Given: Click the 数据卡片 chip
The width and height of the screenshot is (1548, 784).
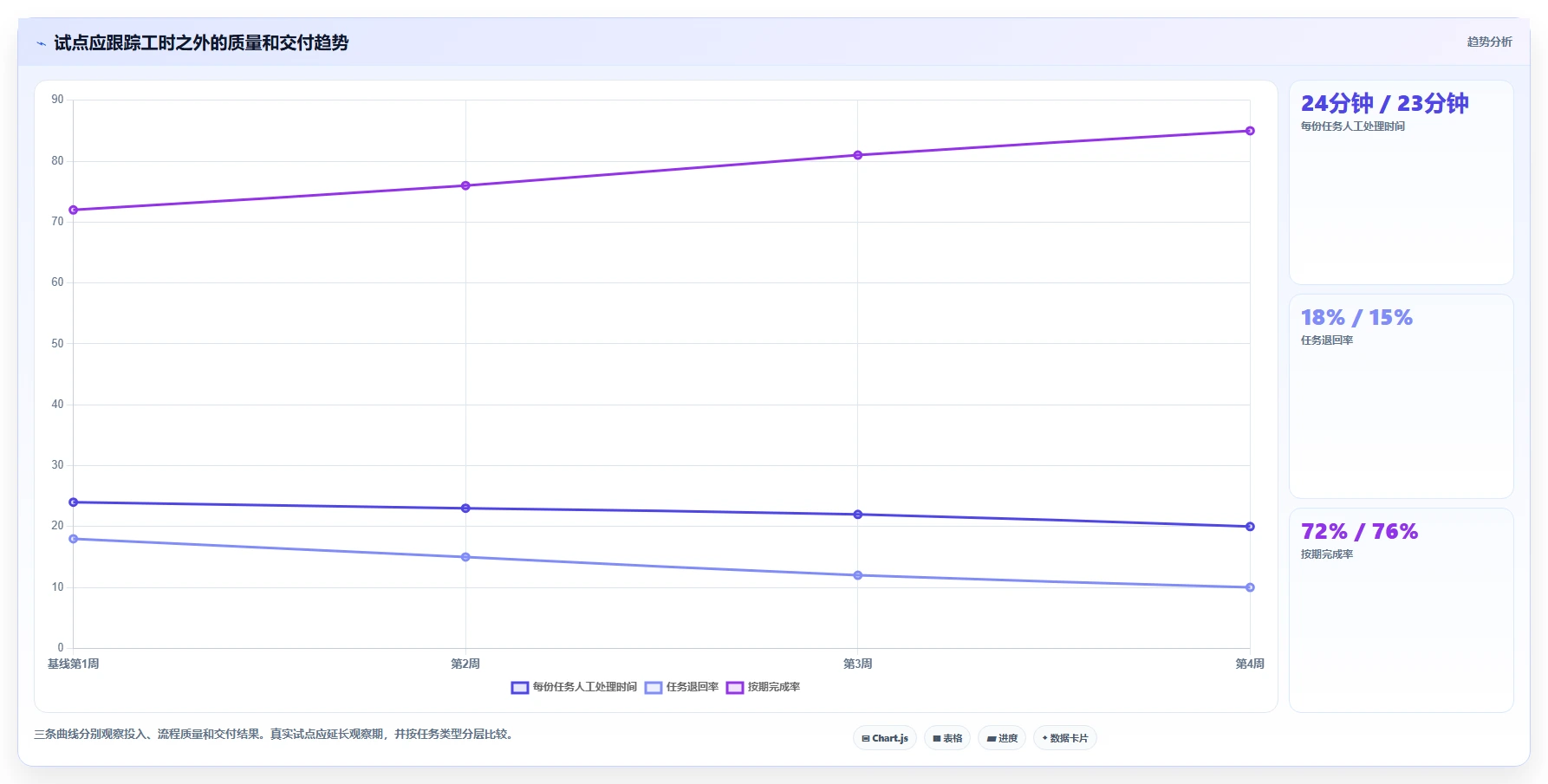Looking at the screenshot, I should [1065, 738].
